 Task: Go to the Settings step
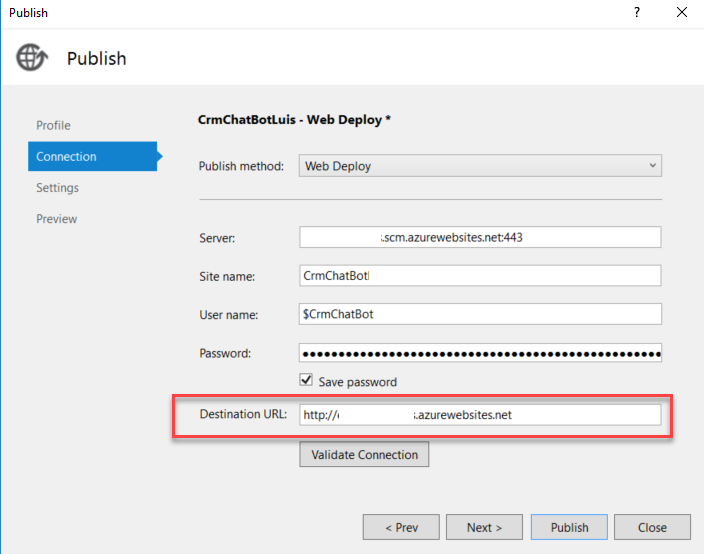click(x=57, y=188)
